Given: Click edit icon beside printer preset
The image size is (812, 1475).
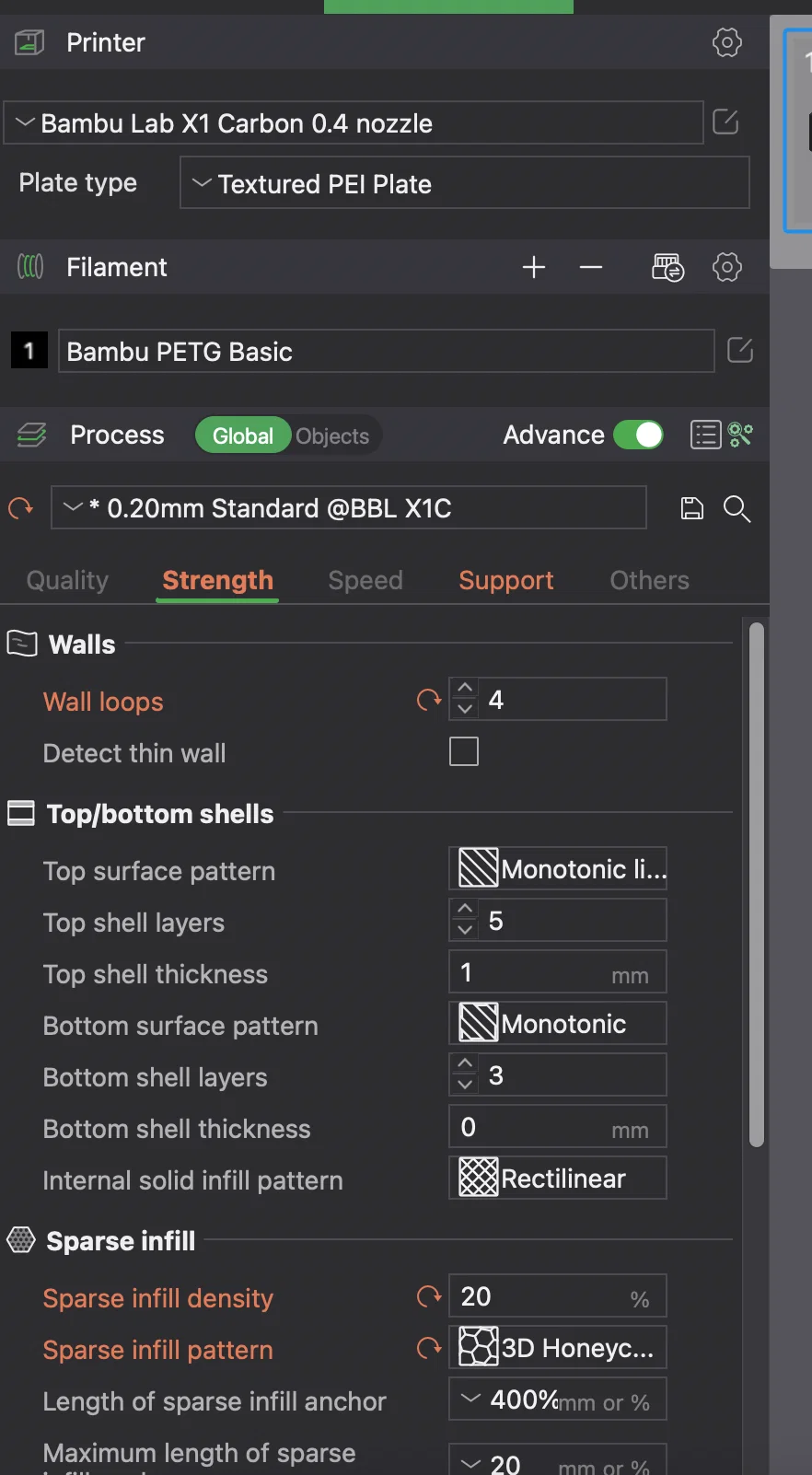Looking at the screenshot, I should 725,122.
